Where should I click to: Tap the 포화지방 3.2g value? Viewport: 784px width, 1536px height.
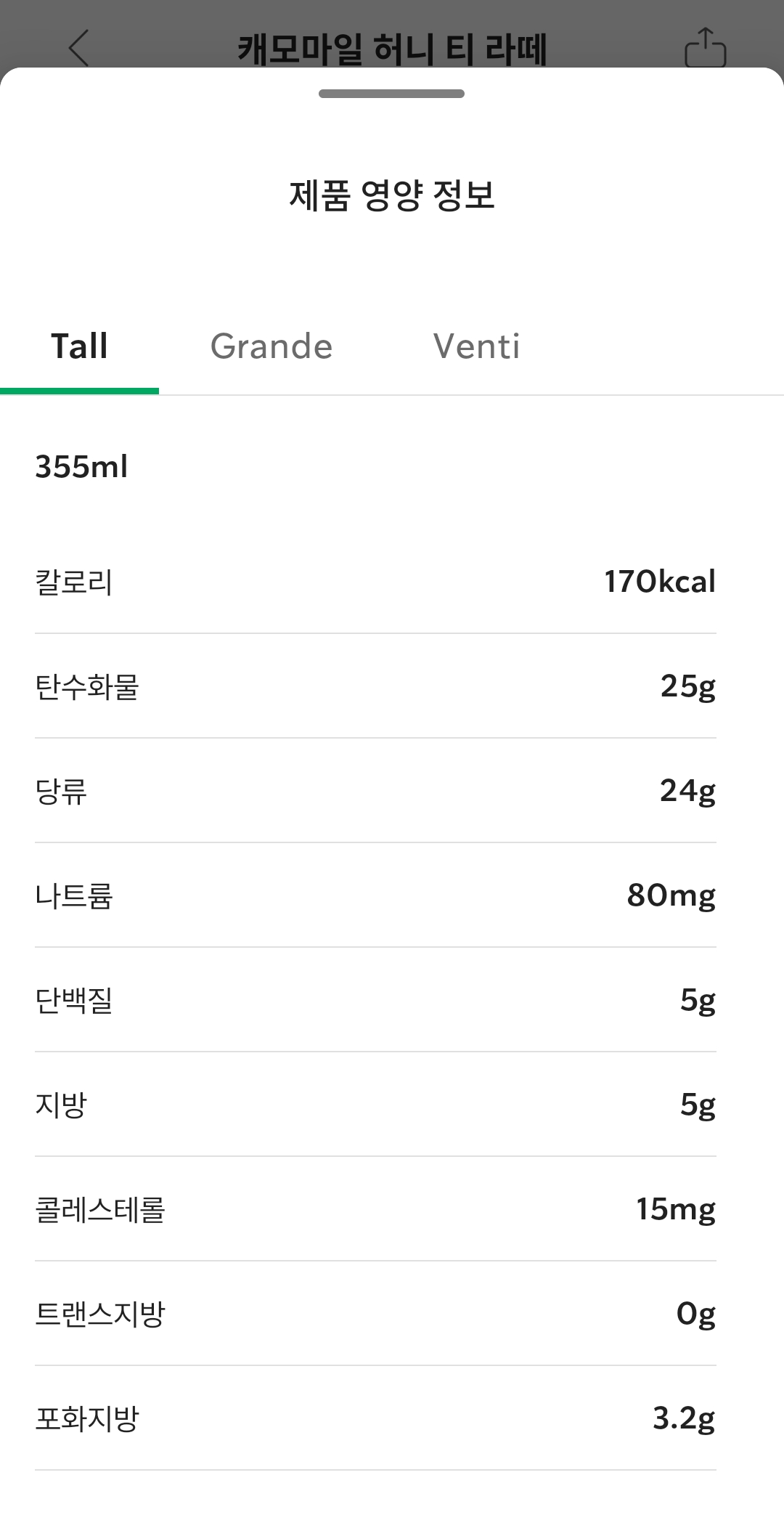(683, 1418)
